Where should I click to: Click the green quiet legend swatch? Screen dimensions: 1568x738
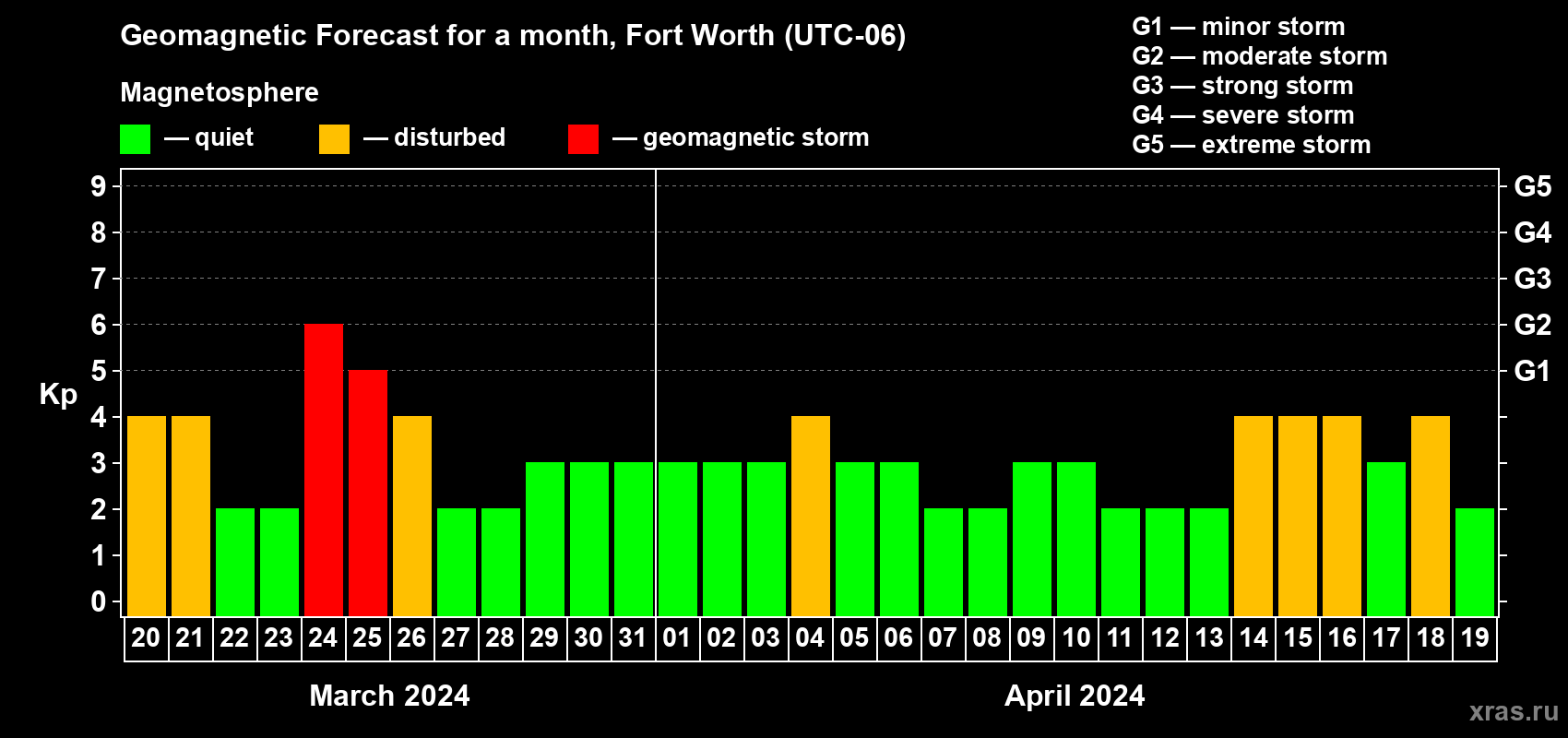pyautogui.click(x=135, y=139)
